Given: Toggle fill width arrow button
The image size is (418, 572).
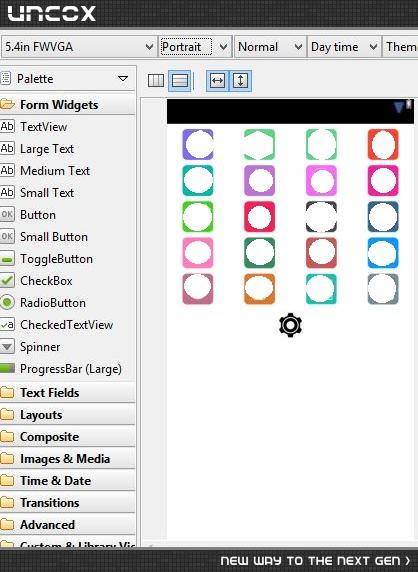Looking at the screenshot, I should pyautogui.click(x=217, y=80).
